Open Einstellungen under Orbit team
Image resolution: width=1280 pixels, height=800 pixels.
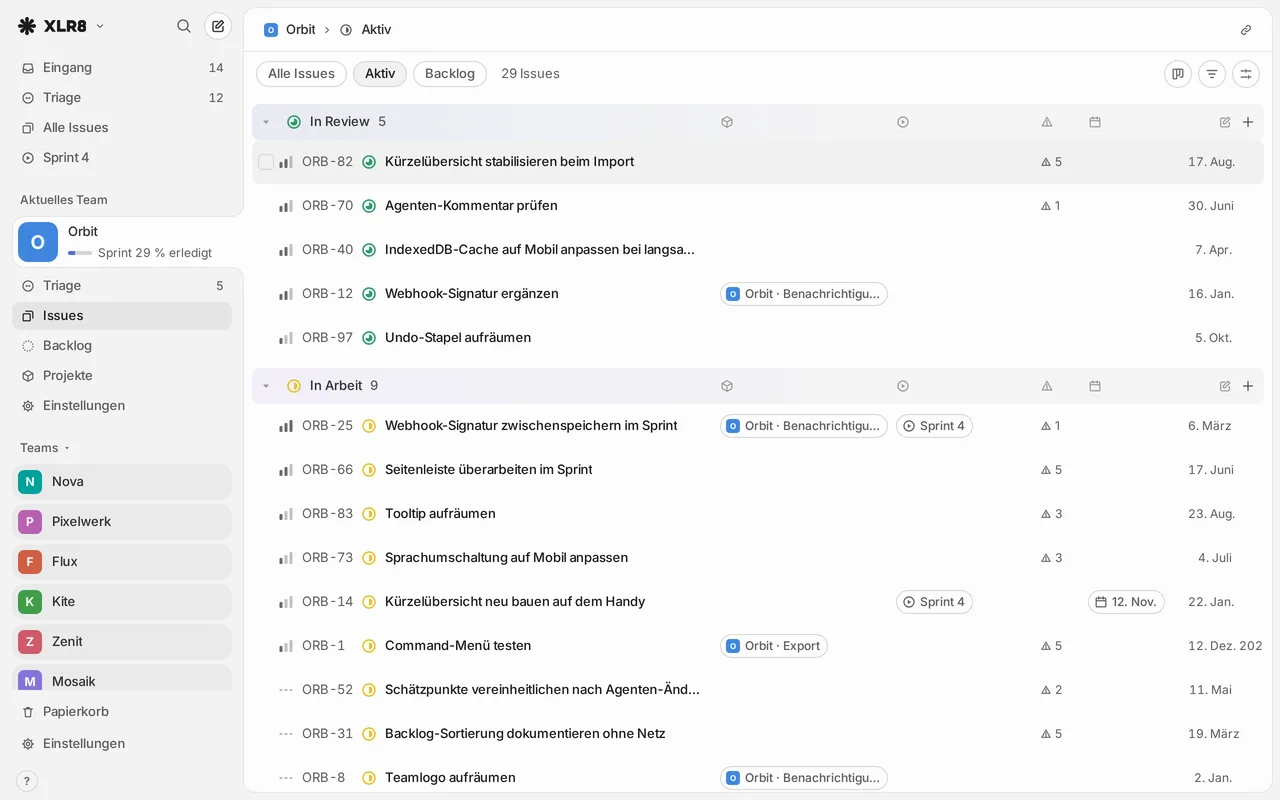click(x=122, y=406)
